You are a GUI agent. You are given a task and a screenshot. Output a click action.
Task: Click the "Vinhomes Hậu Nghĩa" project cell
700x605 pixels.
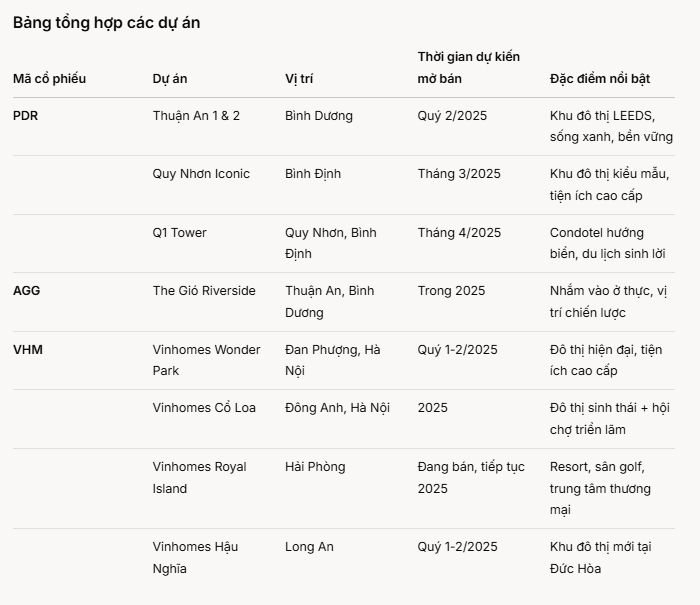[x=195, y=557]
